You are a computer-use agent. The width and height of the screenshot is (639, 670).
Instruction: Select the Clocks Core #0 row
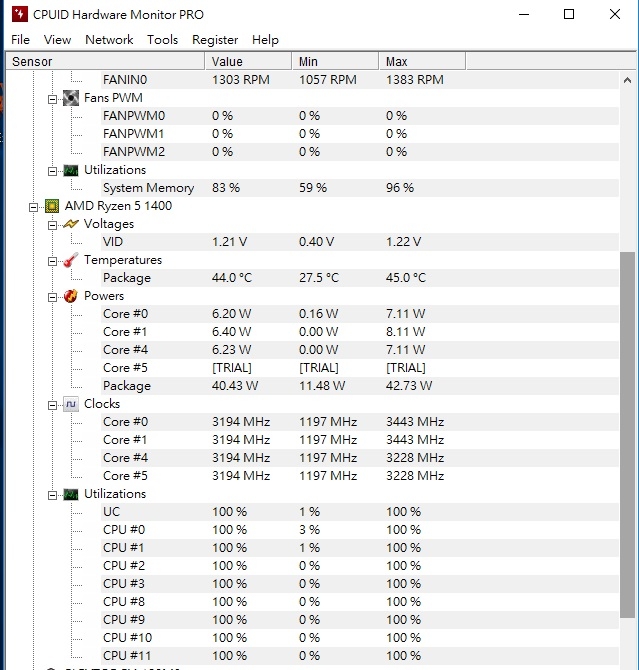pyautogui.click(x=359, y=422)
